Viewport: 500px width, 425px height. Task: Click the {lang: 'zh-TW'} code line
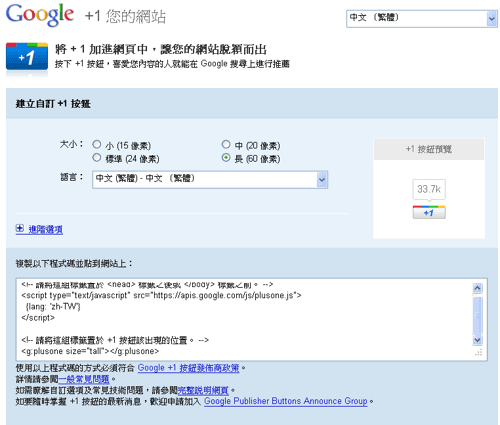click(x=53, y=306)
